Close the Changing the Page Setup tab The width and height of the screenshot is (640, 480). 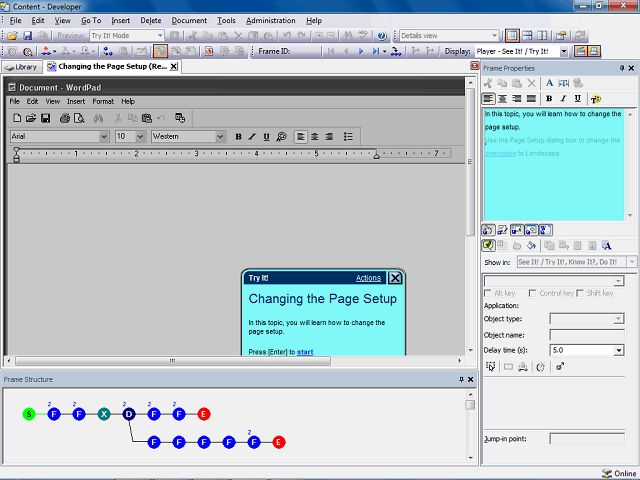173,67
